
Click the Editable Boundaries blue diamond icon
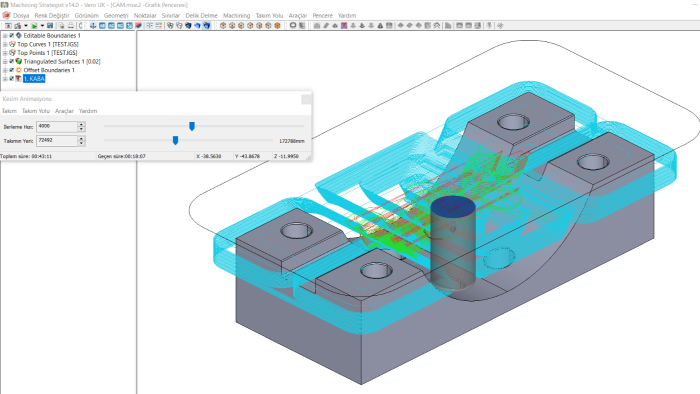(x=19, y=35)
